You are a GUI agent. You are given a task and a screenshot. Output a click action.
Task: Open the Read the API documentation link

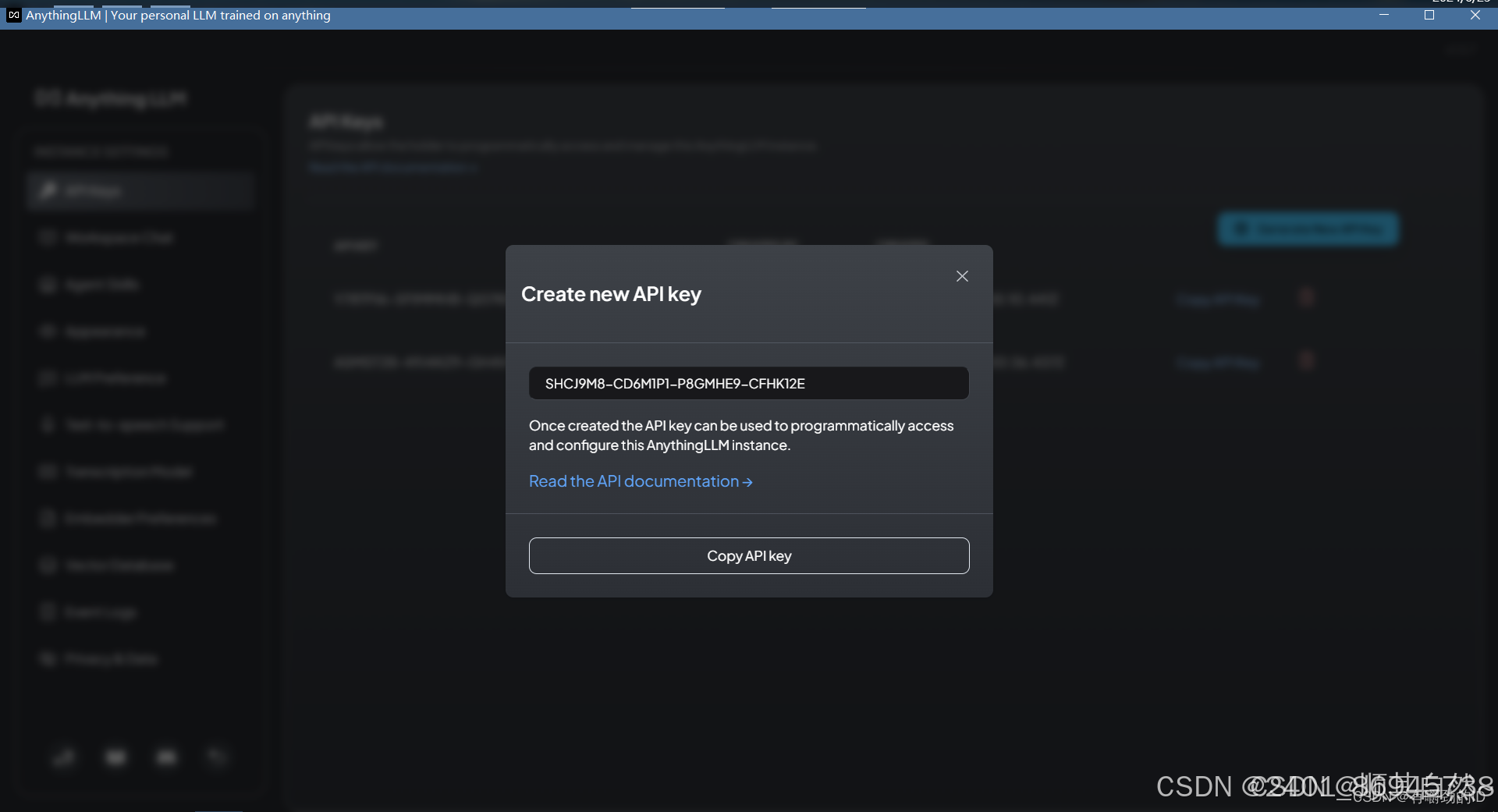[x=641, y=481]
